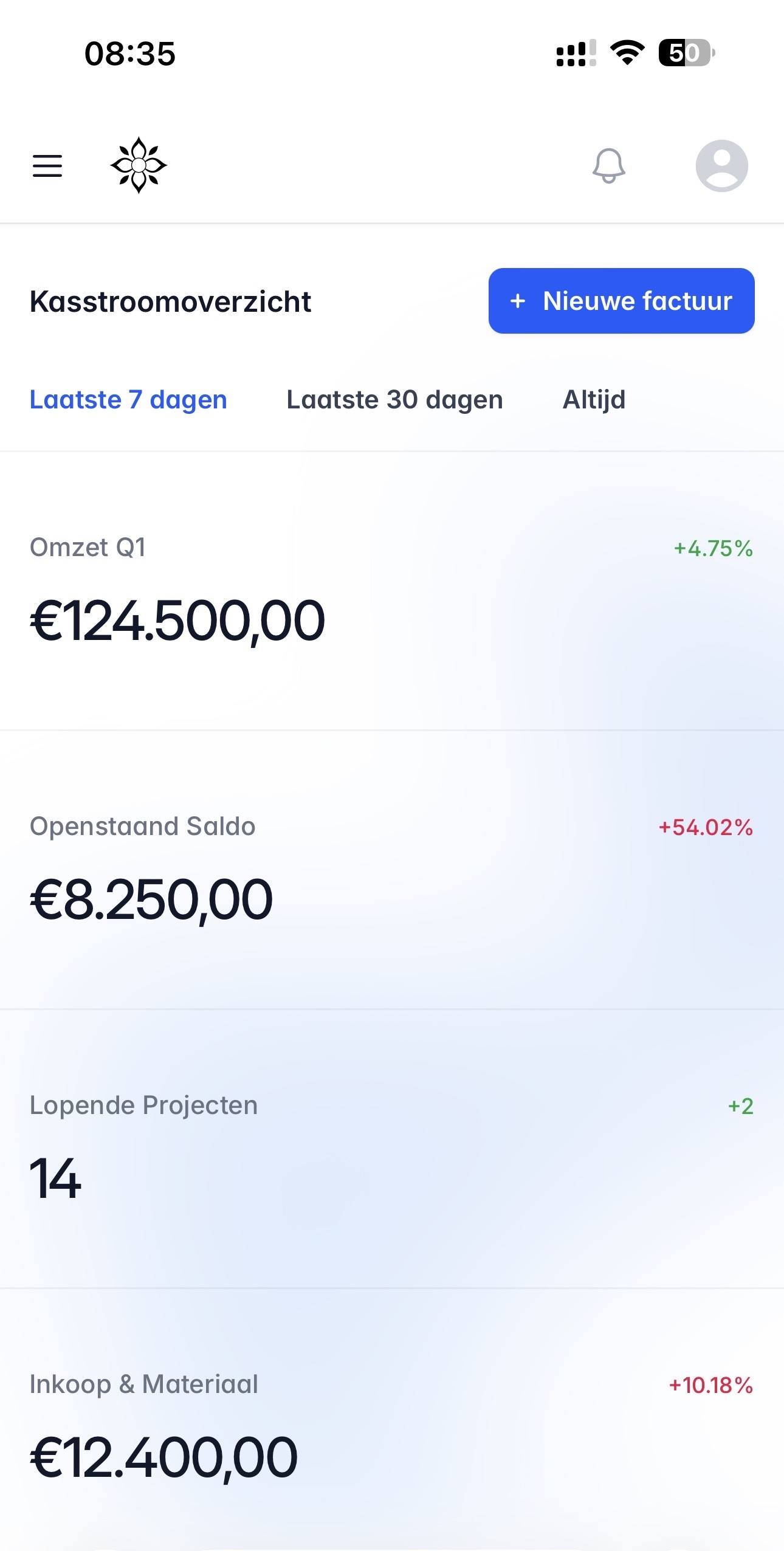
Task: Switch to the Altijd tab
Action: (x=594, y=400)
